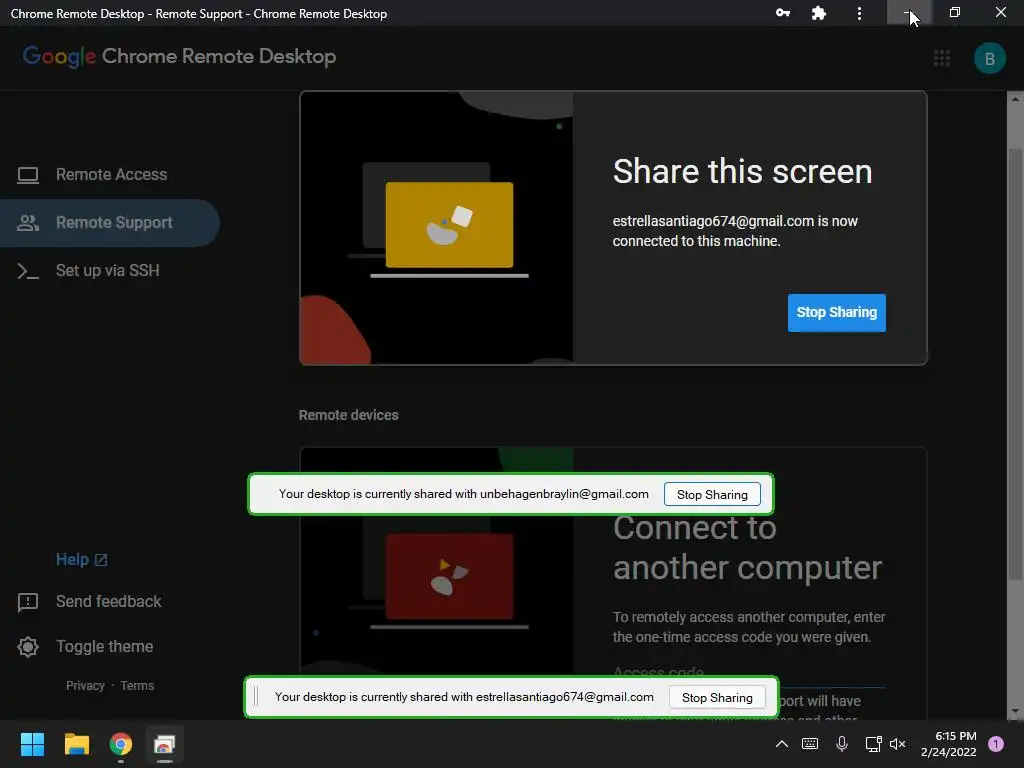This screenshot has width=1024, height=768.
Task: Open Set up via SSH page
Action: pos(108,270)
